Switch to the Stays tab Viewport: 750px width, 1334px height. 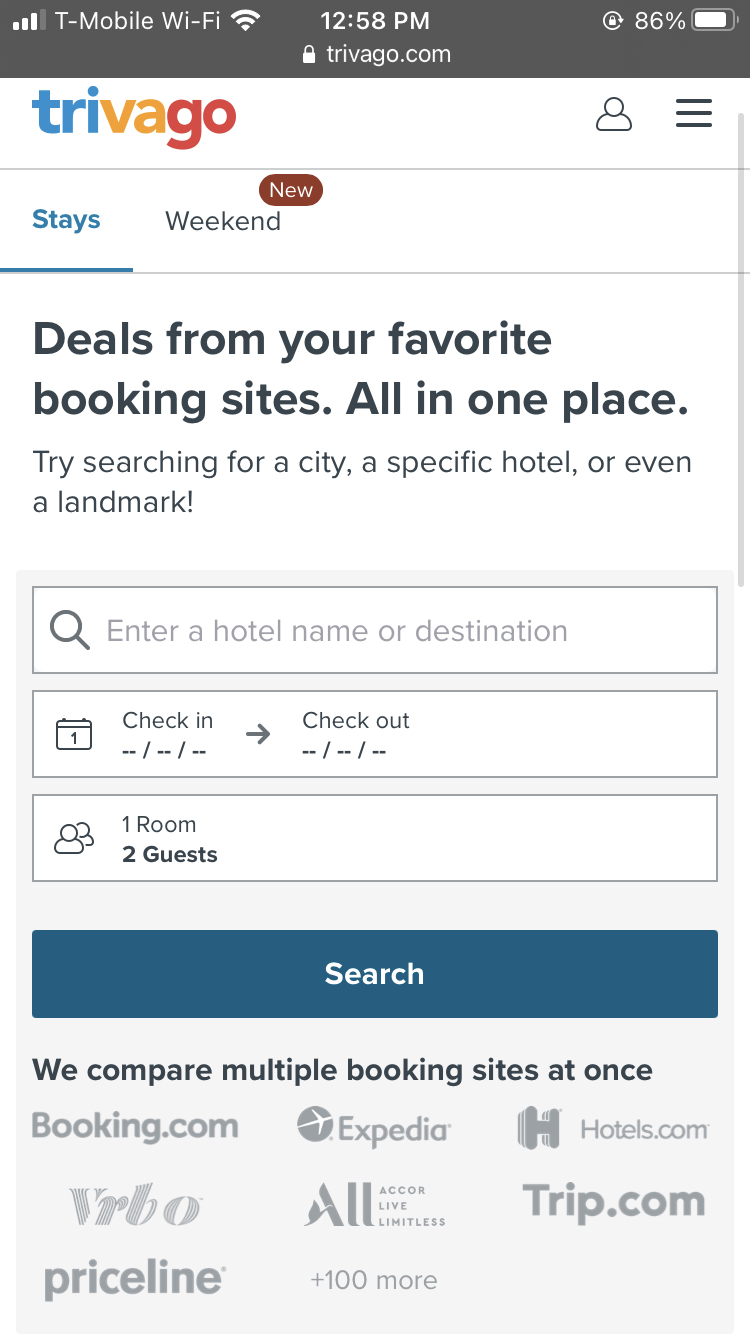pyautogui.click(x=66, y=220)
